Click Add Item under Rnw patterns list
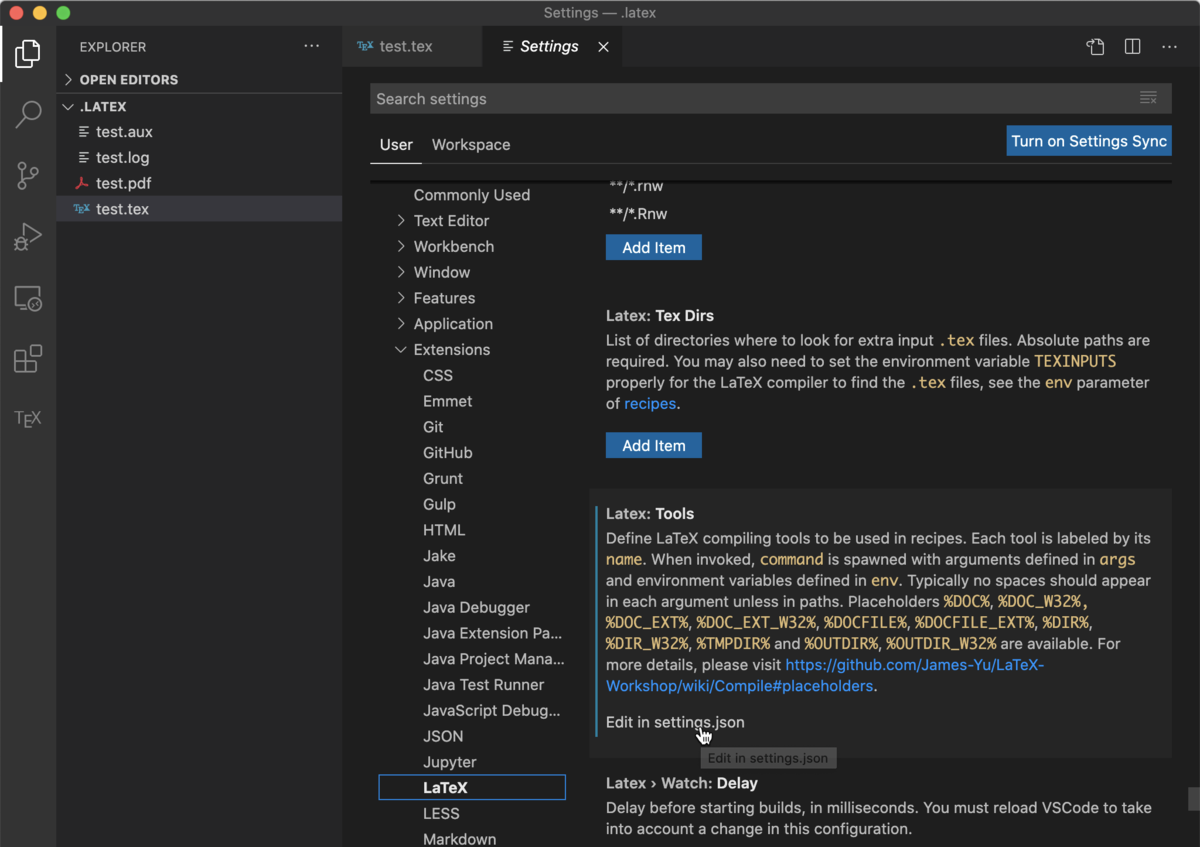The image size is (1200, 847). [654, 247]
